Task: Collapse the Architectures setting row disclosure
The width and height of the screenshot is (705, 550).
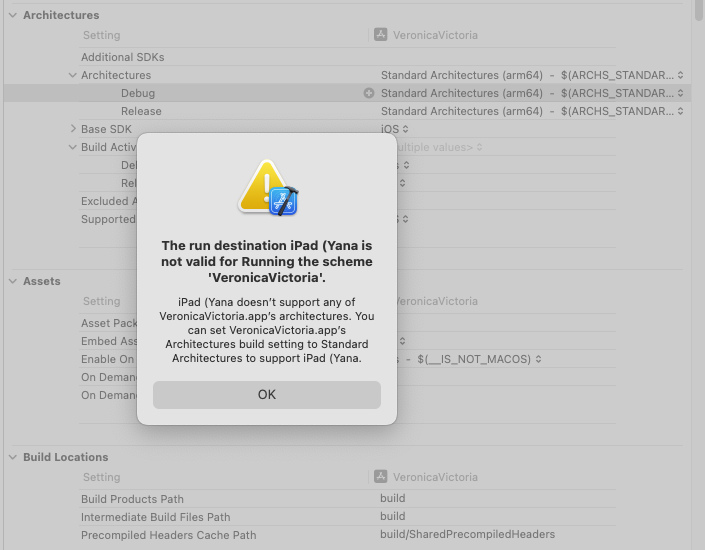Action: [72, 75]
